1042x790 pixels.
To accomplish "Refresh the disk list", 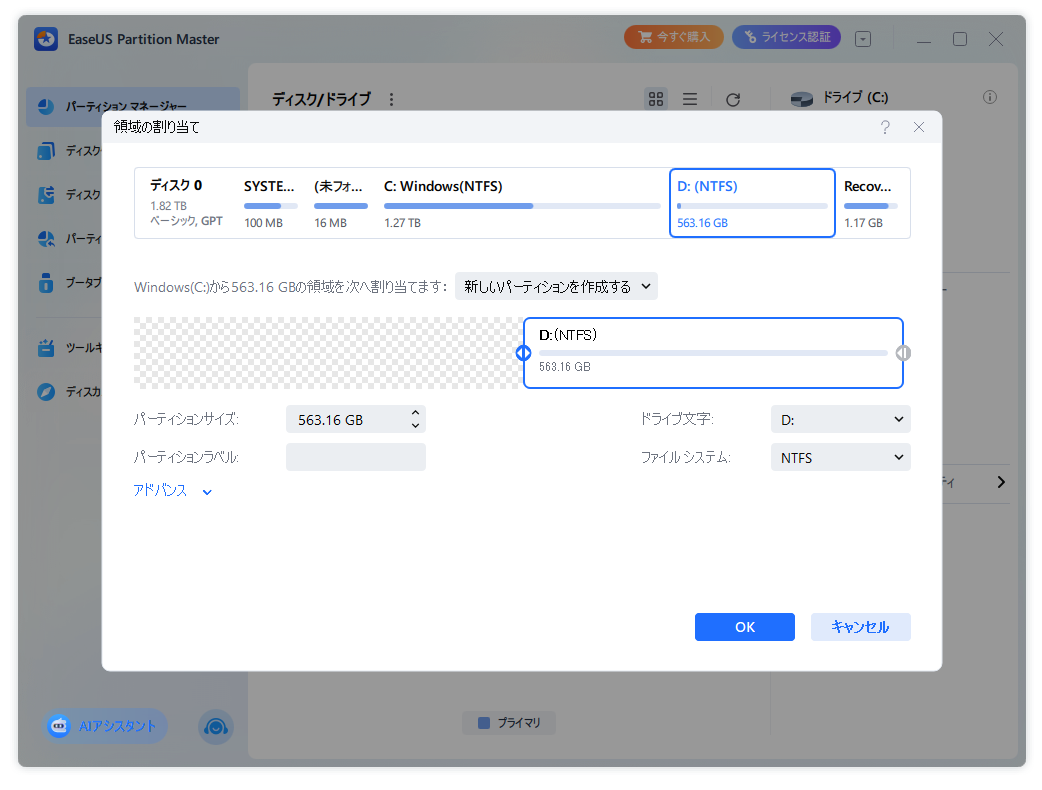I will [x=733, y=100].
